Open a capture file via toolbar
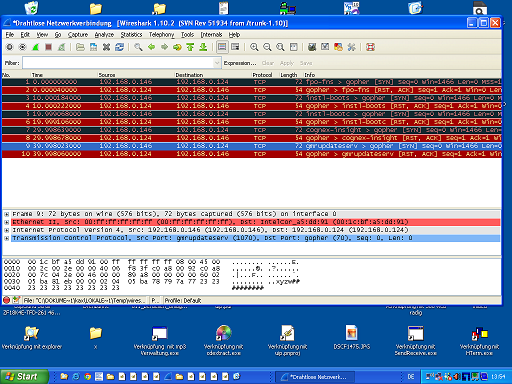The height and width of the screenshot is (384, 512). pos(80,47)
